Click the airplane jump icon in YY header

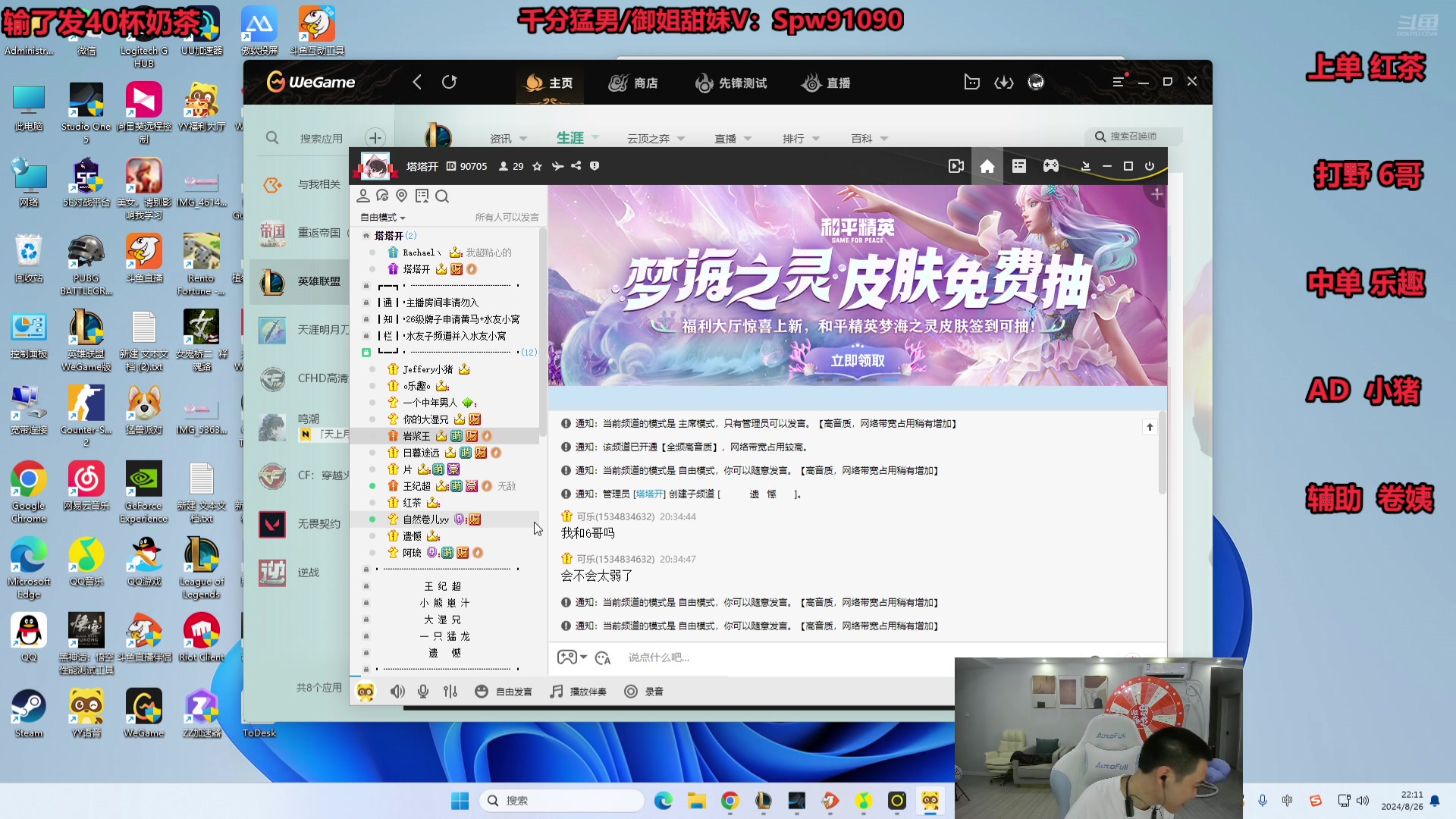[x=557, y=166]
